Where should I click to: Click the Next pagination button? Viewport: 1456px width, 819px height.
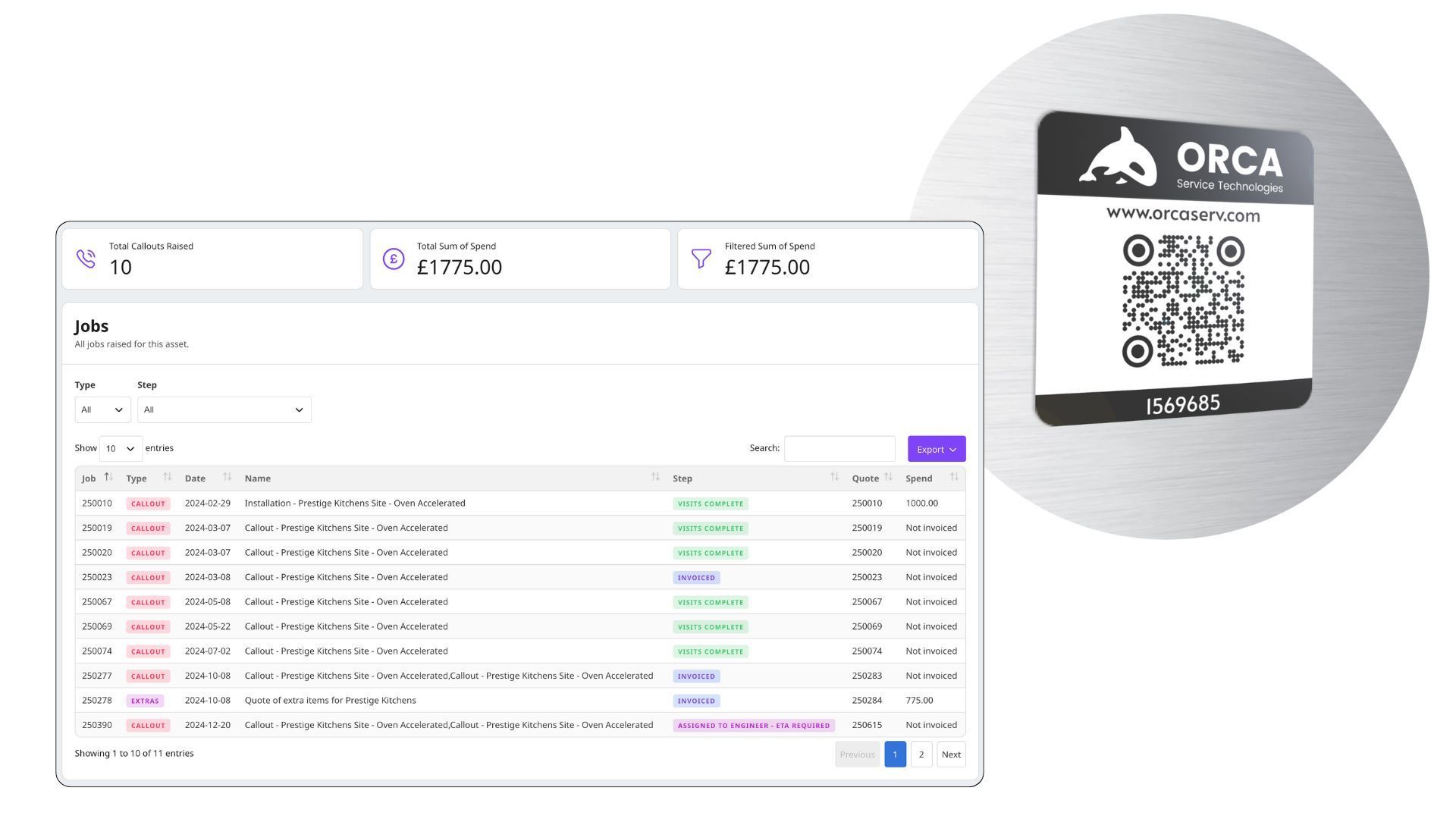(x=951, y=755)
